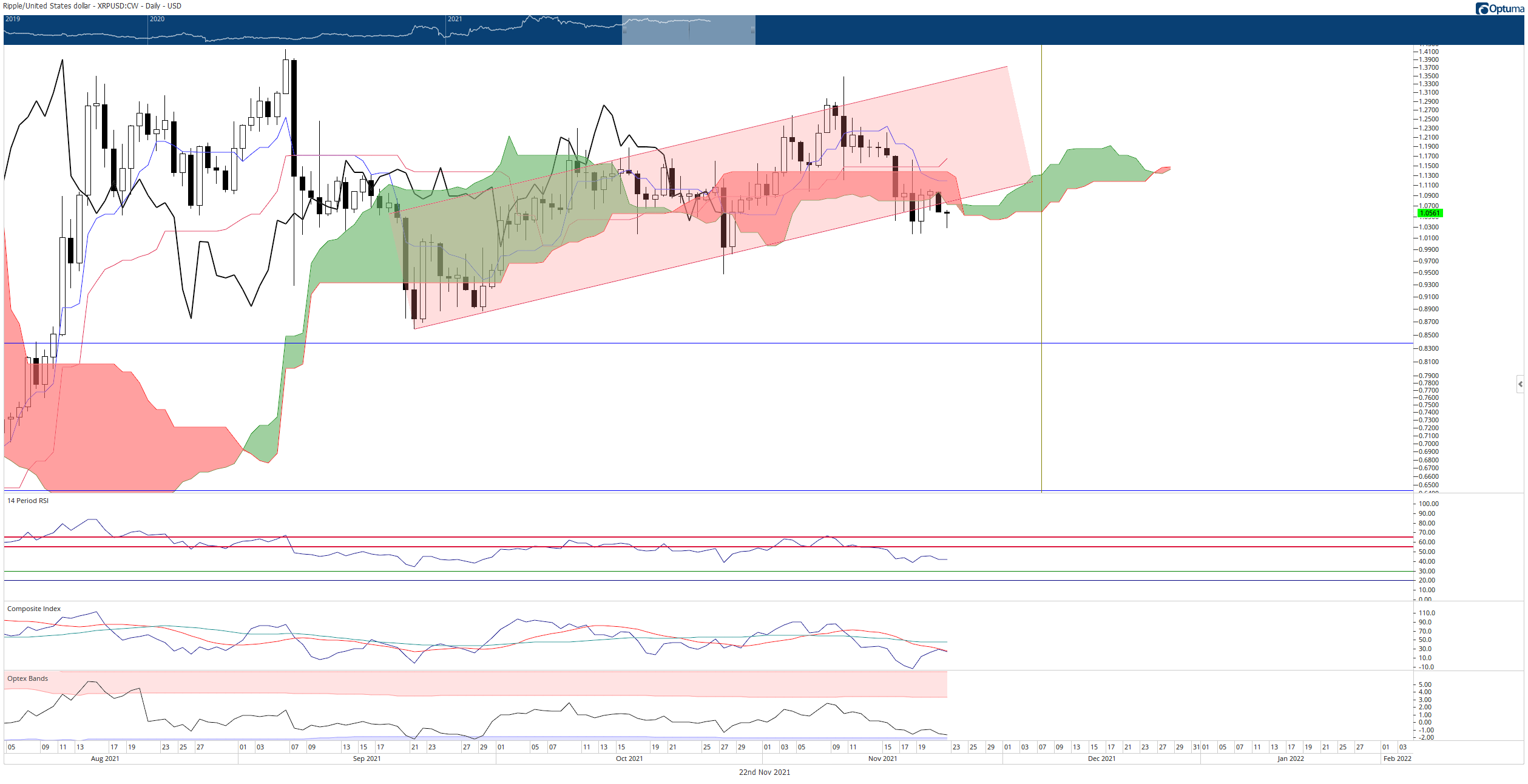Click the -2.00 Optex Bands scale value
Viewport: 1528px width, 784px height.
1426,737
